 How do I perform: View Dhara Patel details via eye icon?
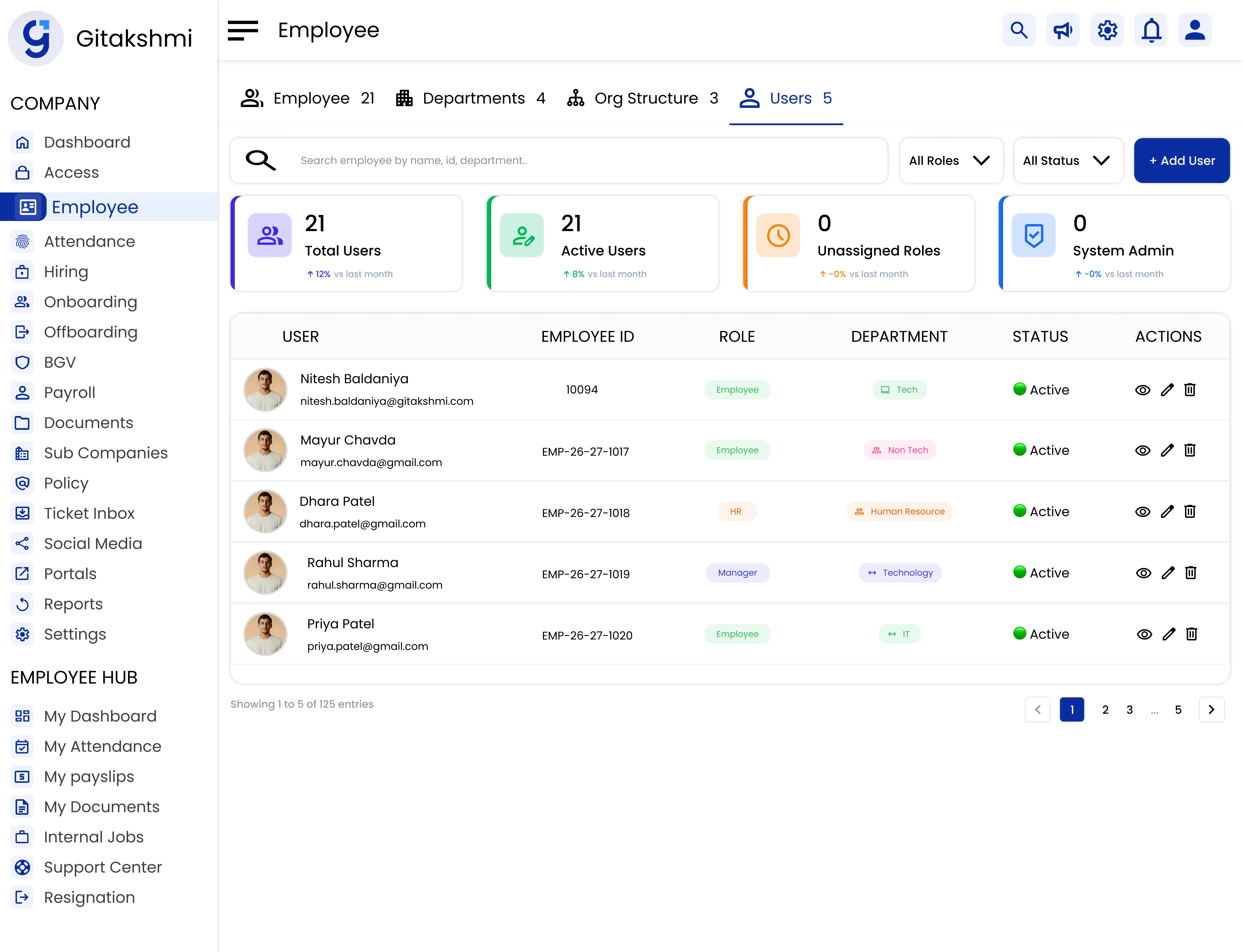tap(1143, 512)
